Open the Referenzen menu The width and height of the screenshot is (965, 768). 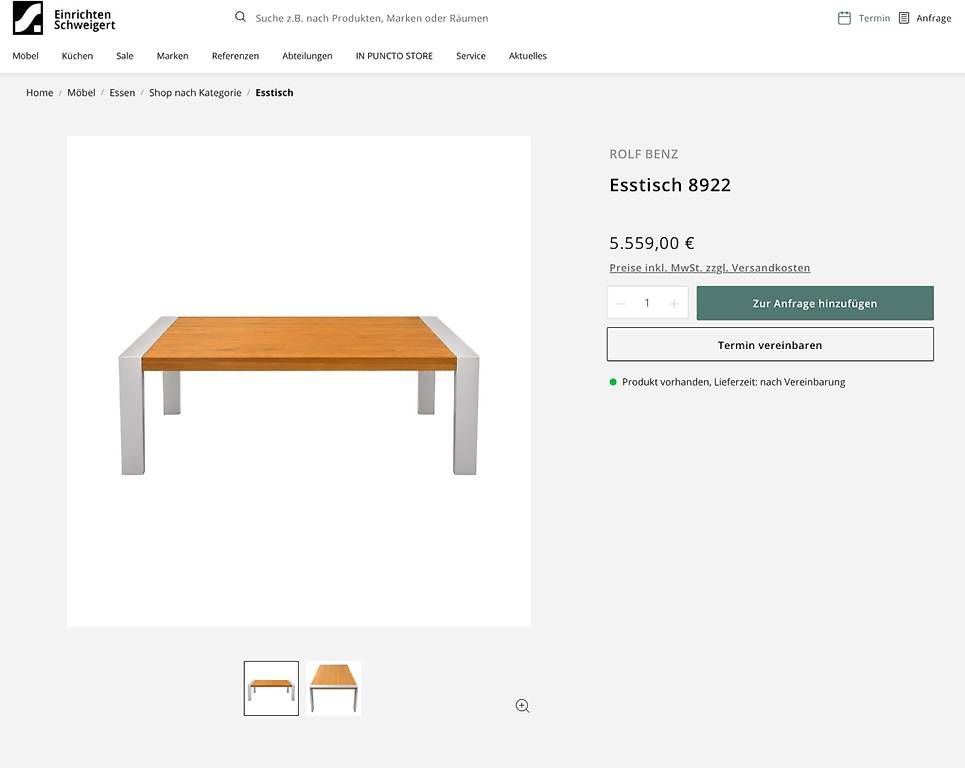click(x=235, y=56)
